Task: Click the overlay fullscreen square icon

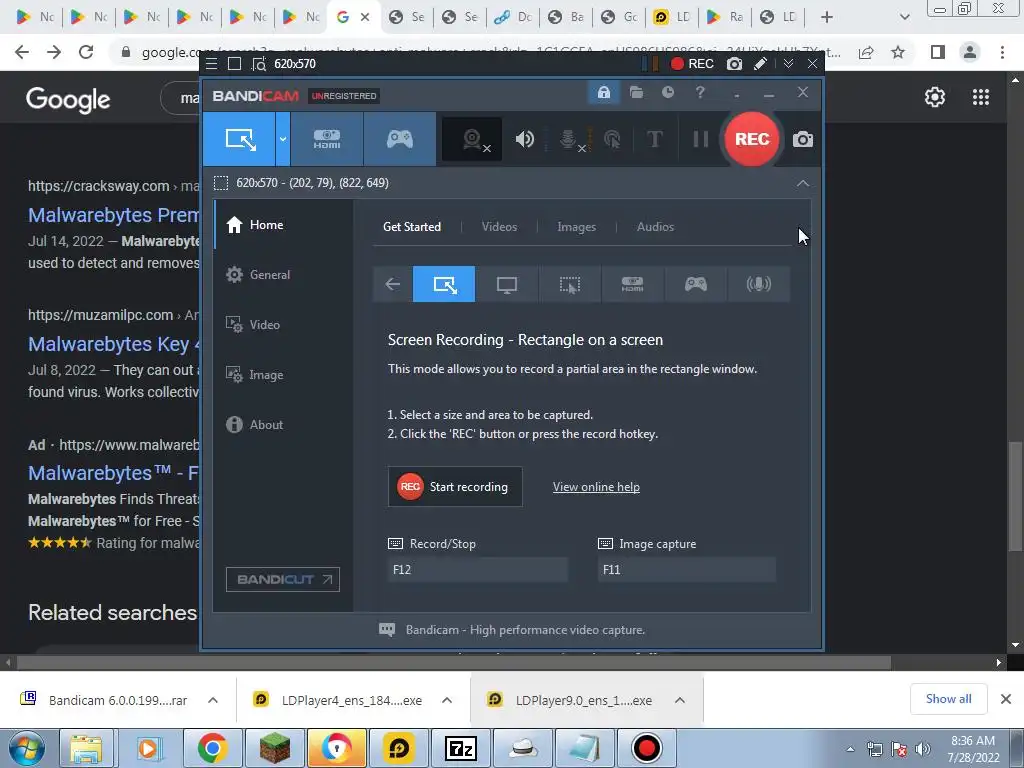Action: (234, 63)
